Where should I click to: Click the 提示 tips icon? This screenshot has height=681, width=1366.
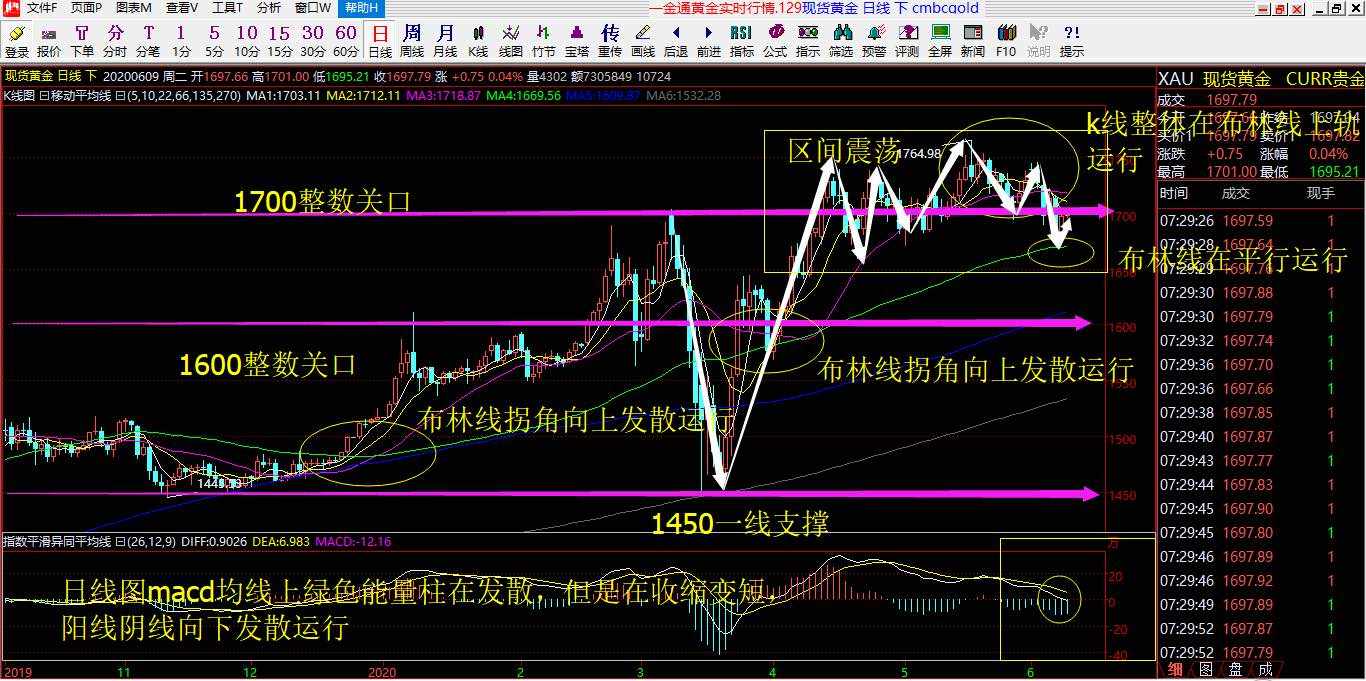coord(1072,41)
